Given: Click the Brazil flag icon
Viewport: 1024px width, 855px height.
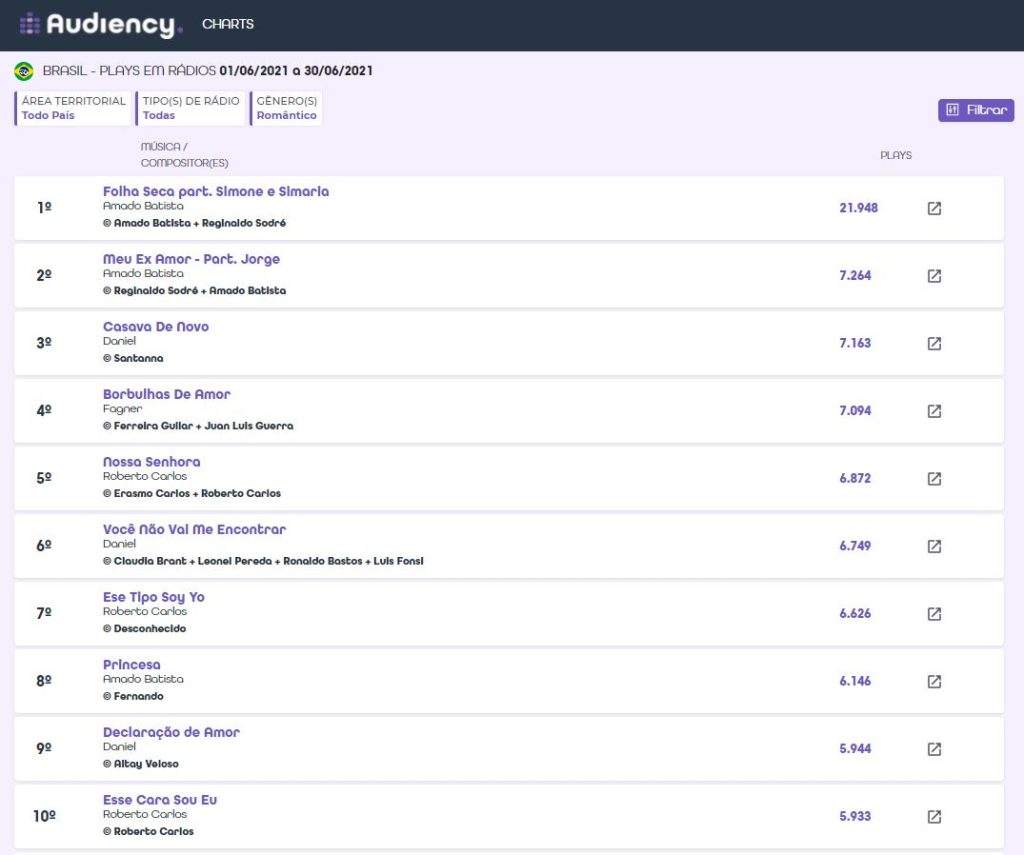Looking at the screenshot, I should tap(24, 71).
